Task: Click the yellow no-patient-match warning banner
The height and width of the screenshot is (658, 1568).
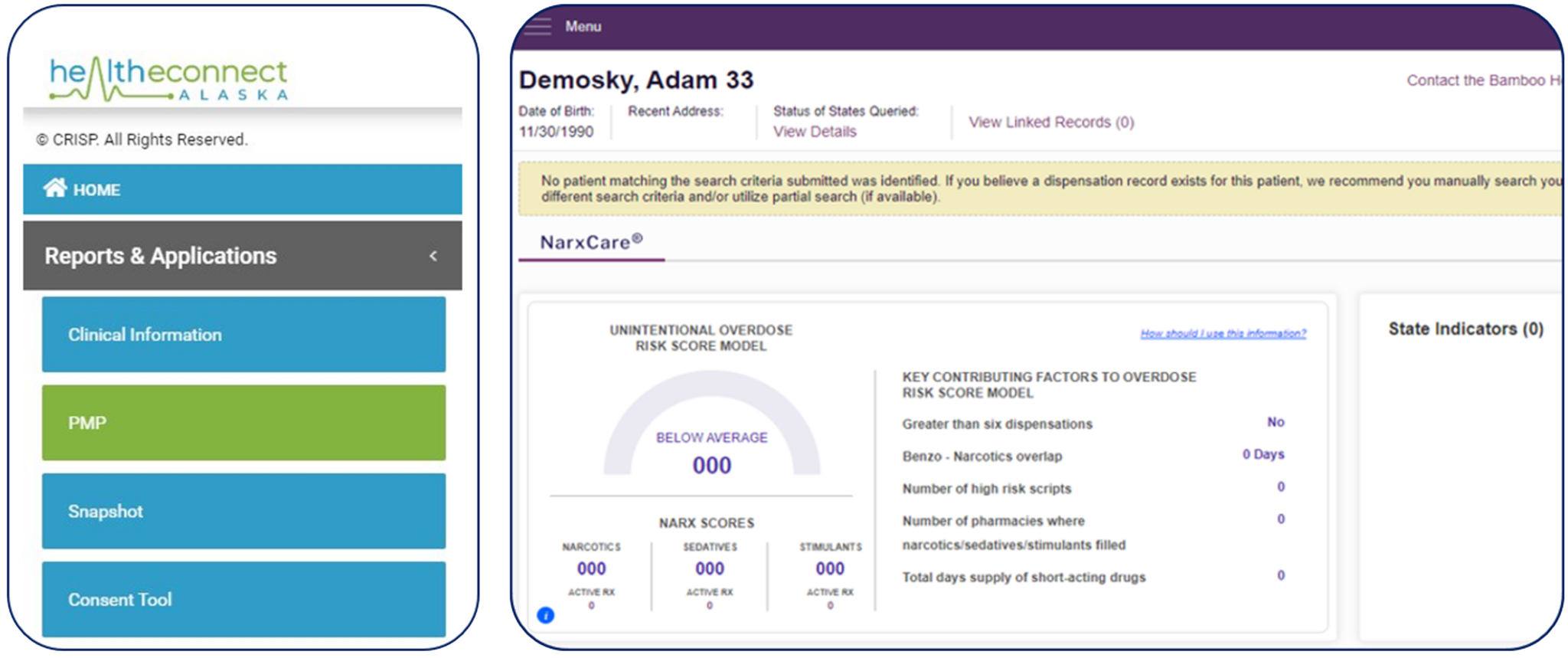Action: point(1040,188)
